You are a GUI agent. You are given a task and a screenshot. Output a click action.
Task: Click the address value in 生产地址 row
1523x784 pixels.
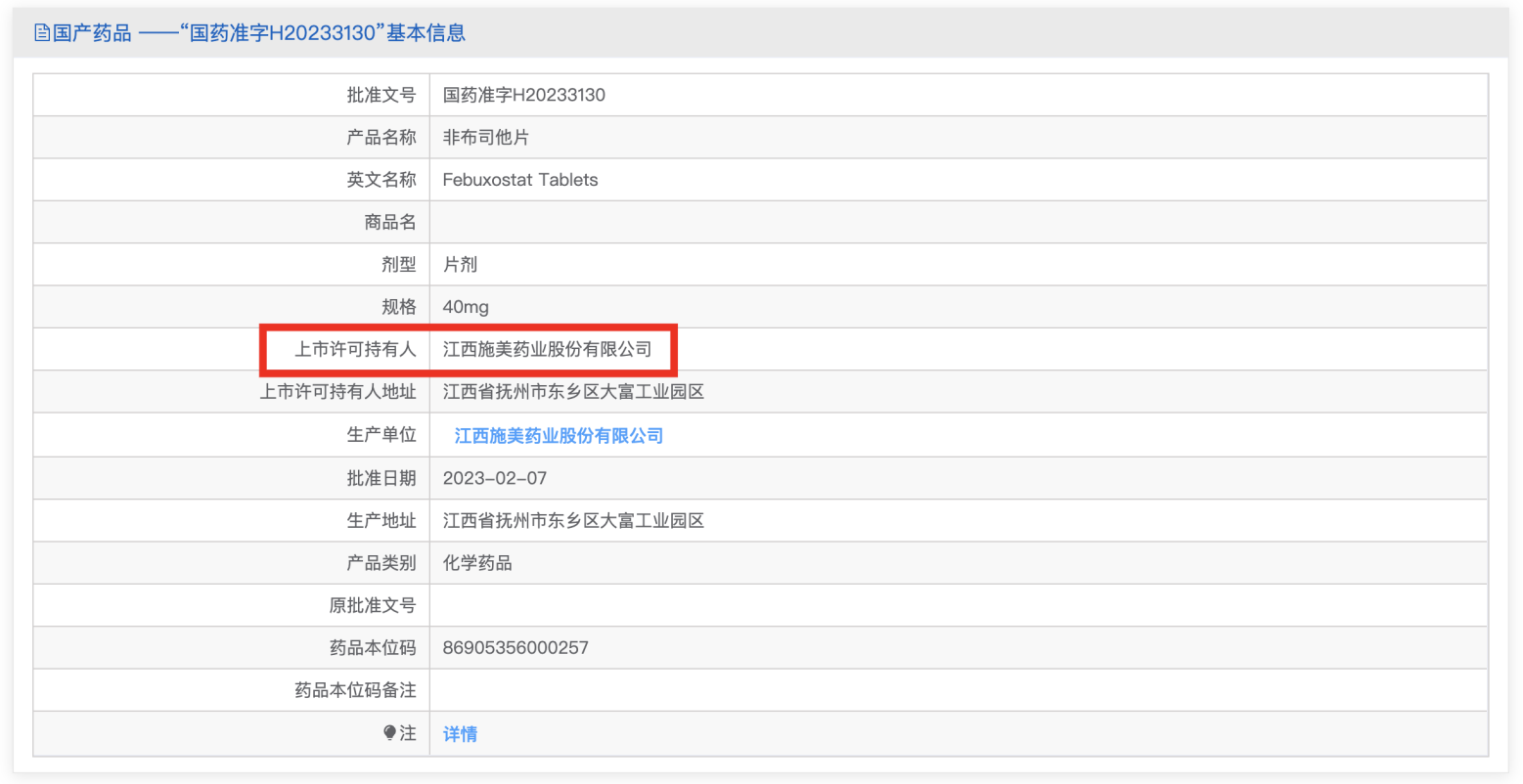573,521
